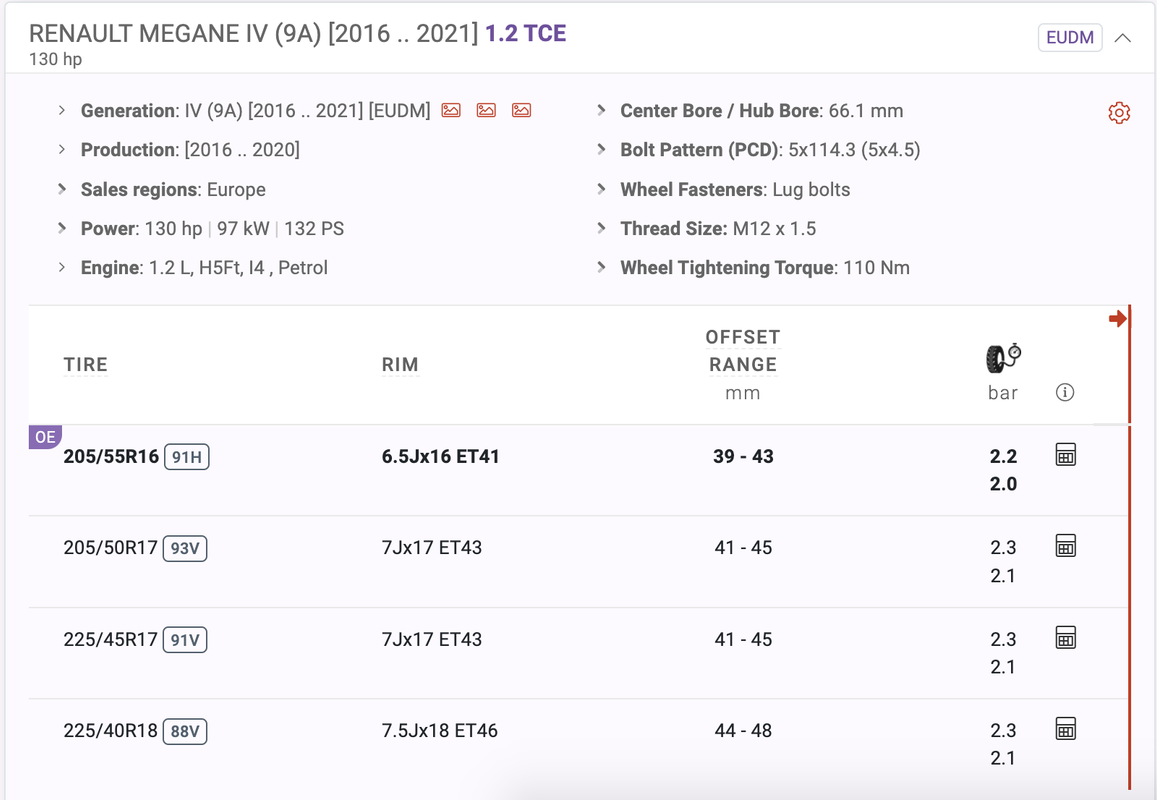Click the 110 Nm torque value
1157x800 pixels.
876,268
